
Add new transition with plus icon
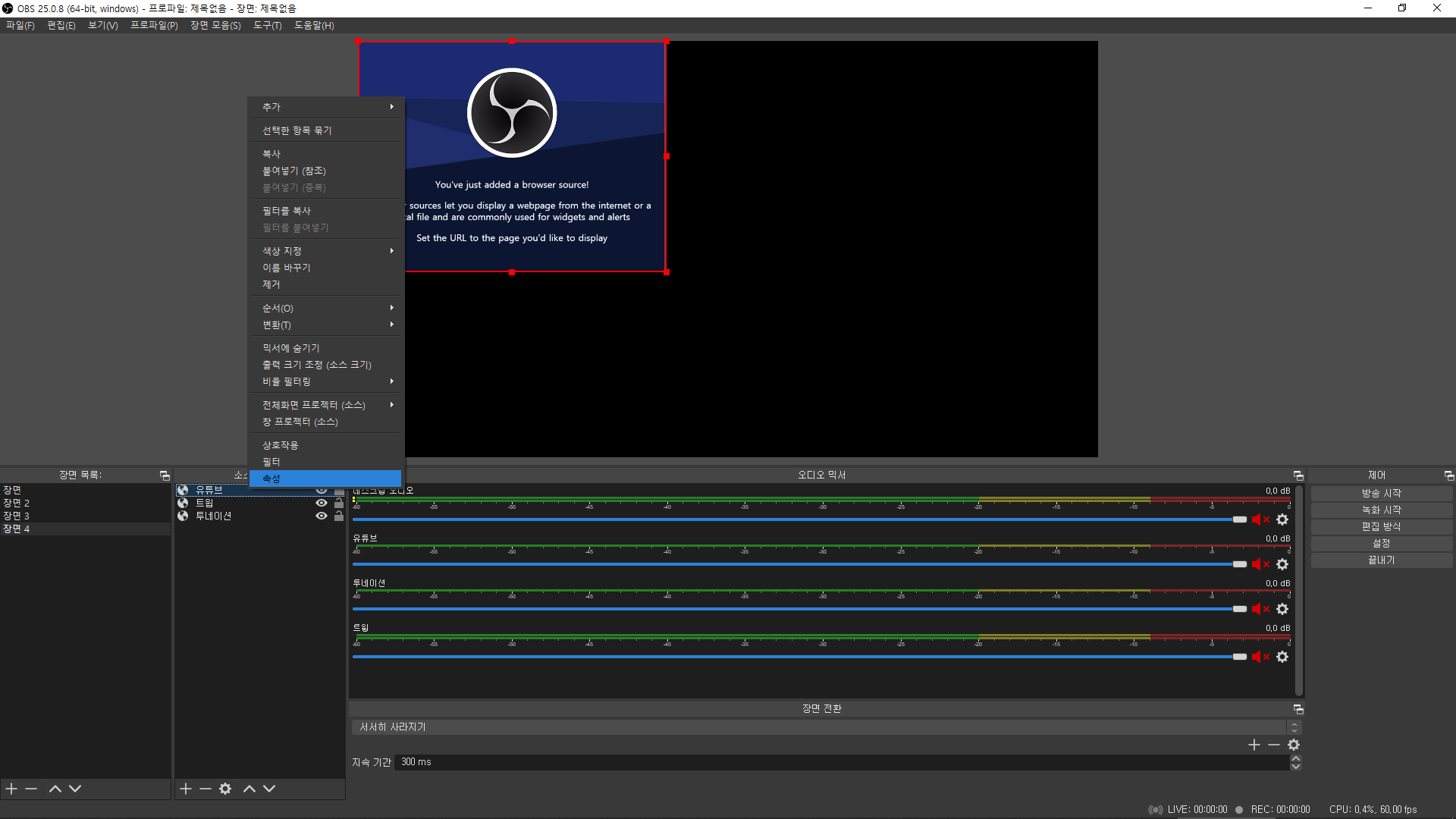coord(1254,745)
